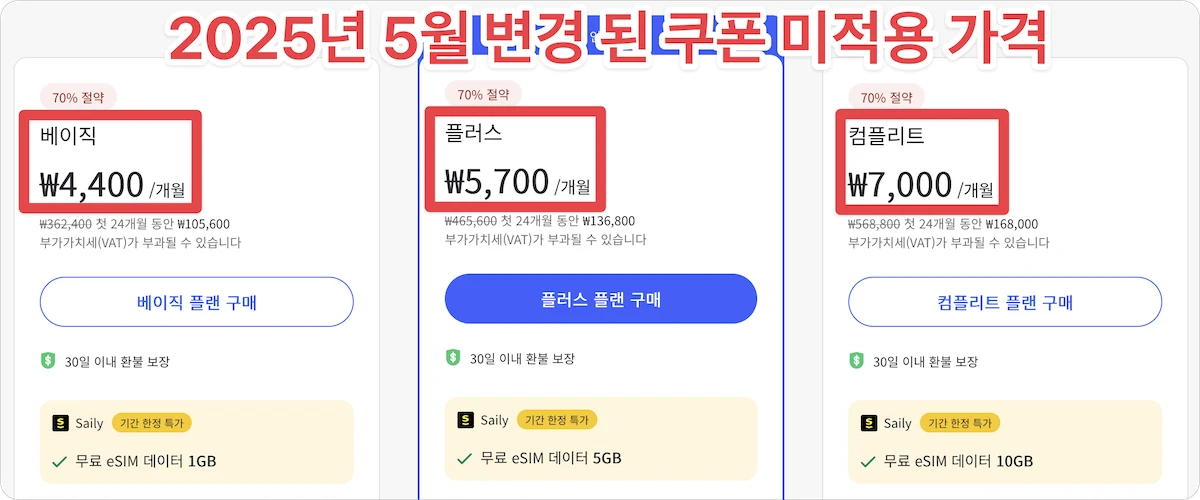Viewport: 1200px width, 500px height.
Task: Click the 기간 한정 특가 badge in 컴플리트 card
Action: point(960,423)
